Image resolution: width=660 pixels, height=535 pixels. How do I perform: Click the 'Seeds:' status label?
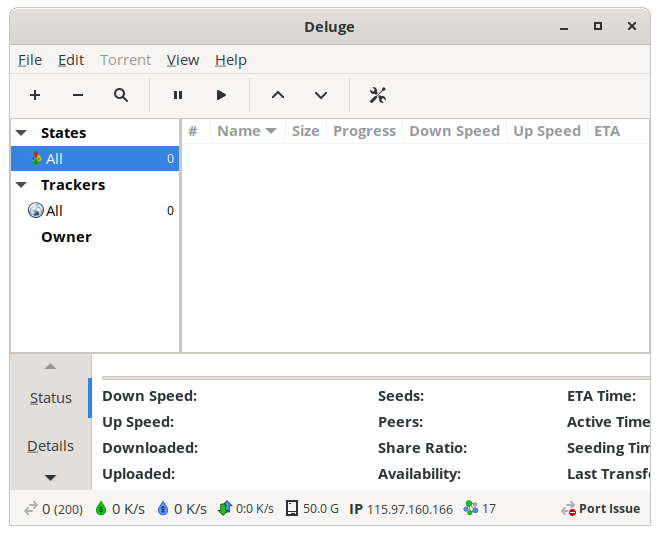click(x=401, y=396)
